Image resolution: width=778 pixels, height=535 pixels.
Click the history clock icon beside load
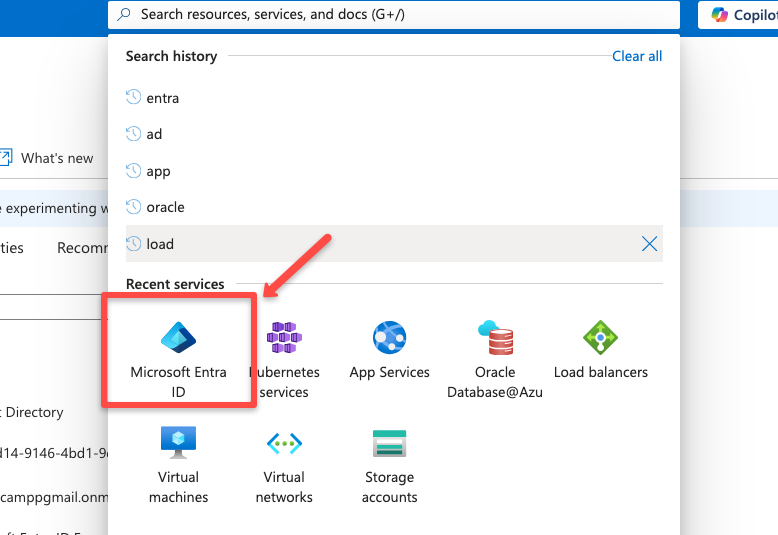point(133,243)
